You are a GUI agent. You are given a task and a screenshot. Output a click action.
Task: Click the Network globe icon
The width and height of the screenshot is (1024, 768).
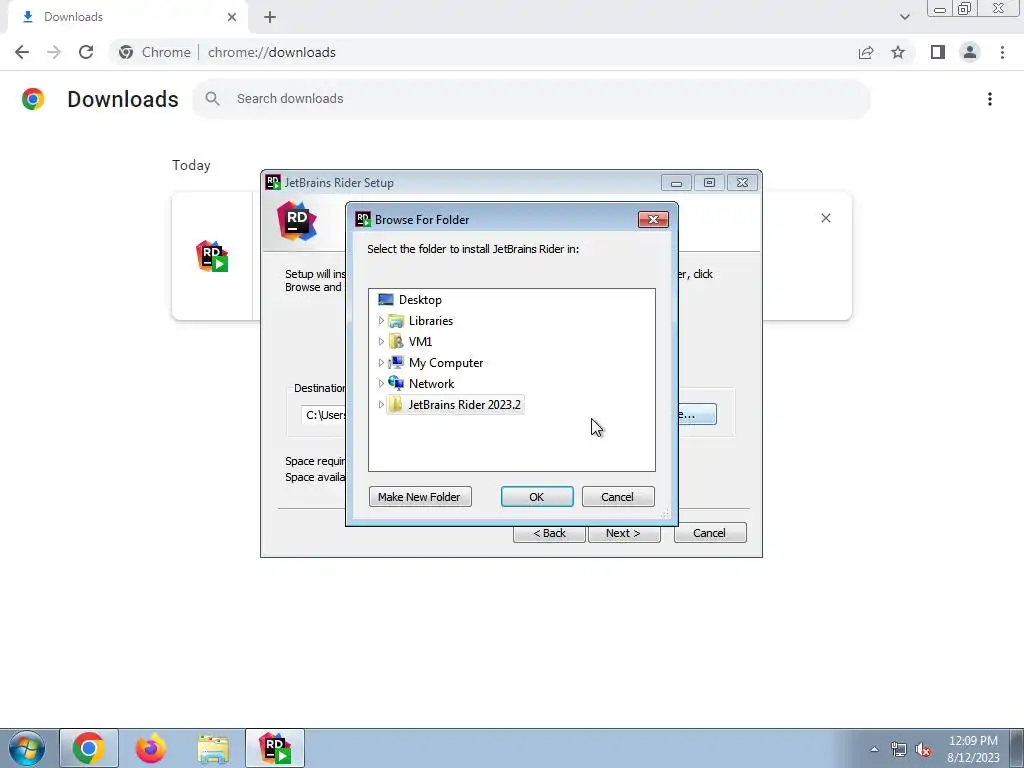tap(396, 383)
